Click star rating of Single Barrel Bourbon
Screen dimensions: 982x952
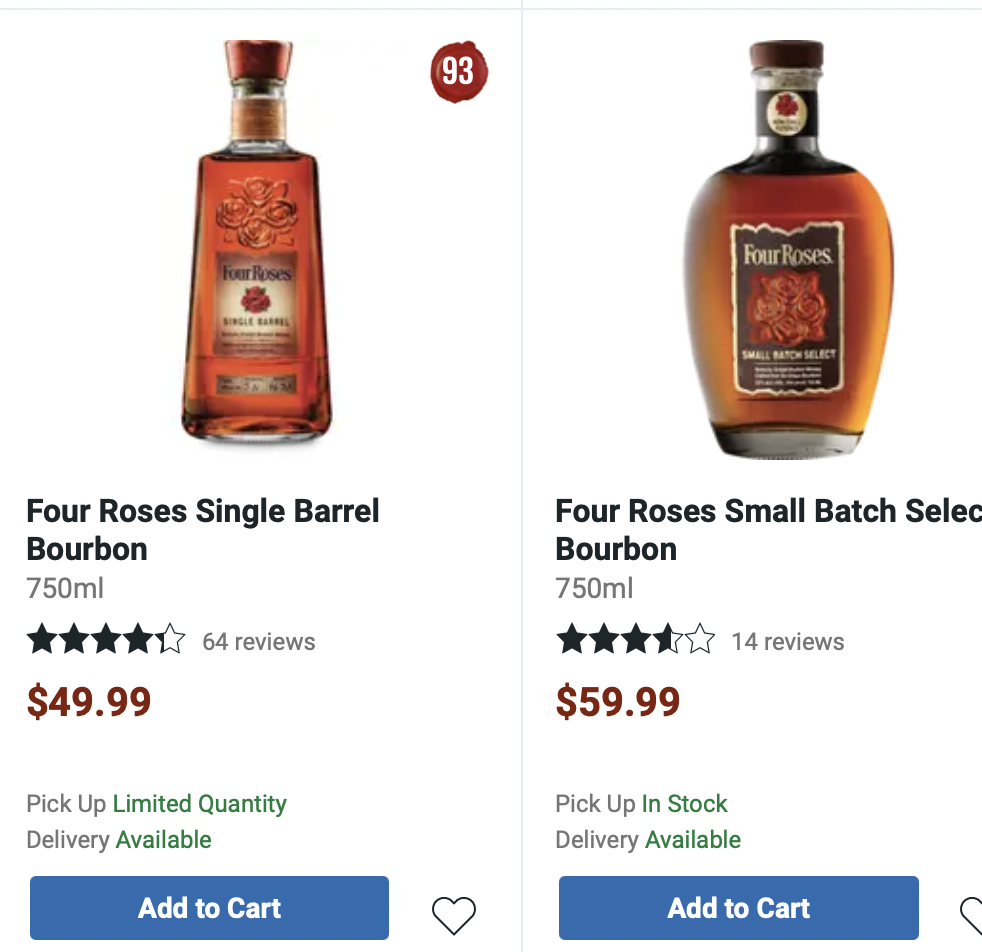click(x=106, y=639)
